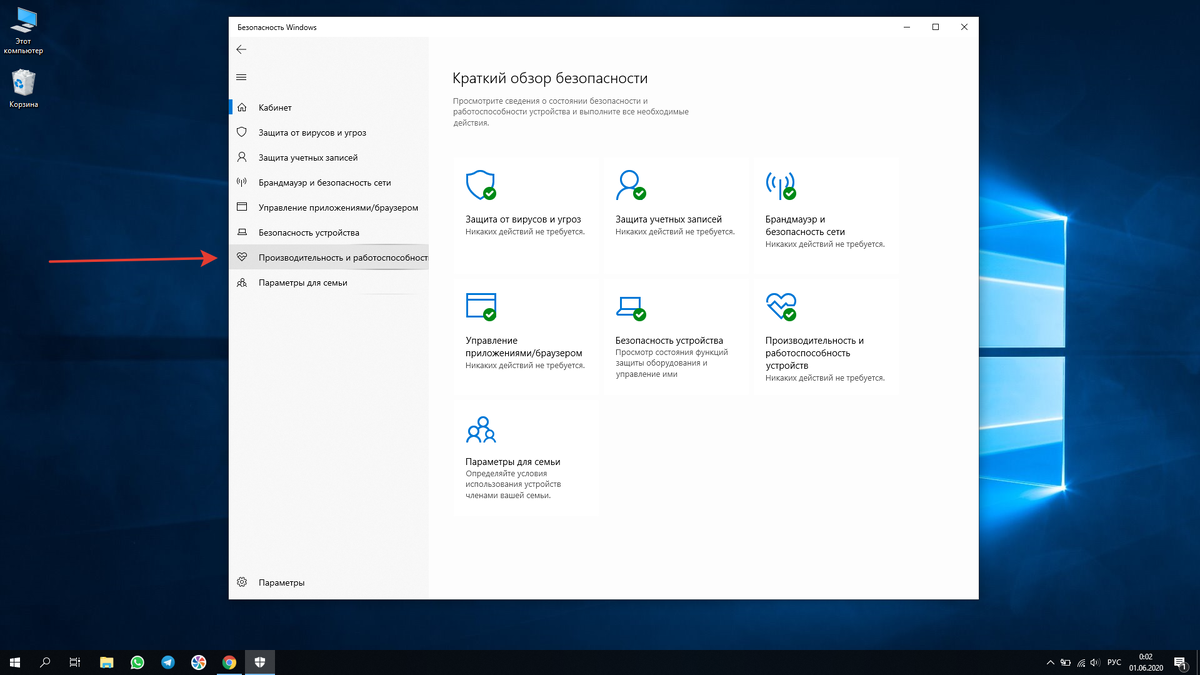Switch the РУС input language indicator
The height and width of the screenshot is (675, 1200).
tap(1114, 662)
